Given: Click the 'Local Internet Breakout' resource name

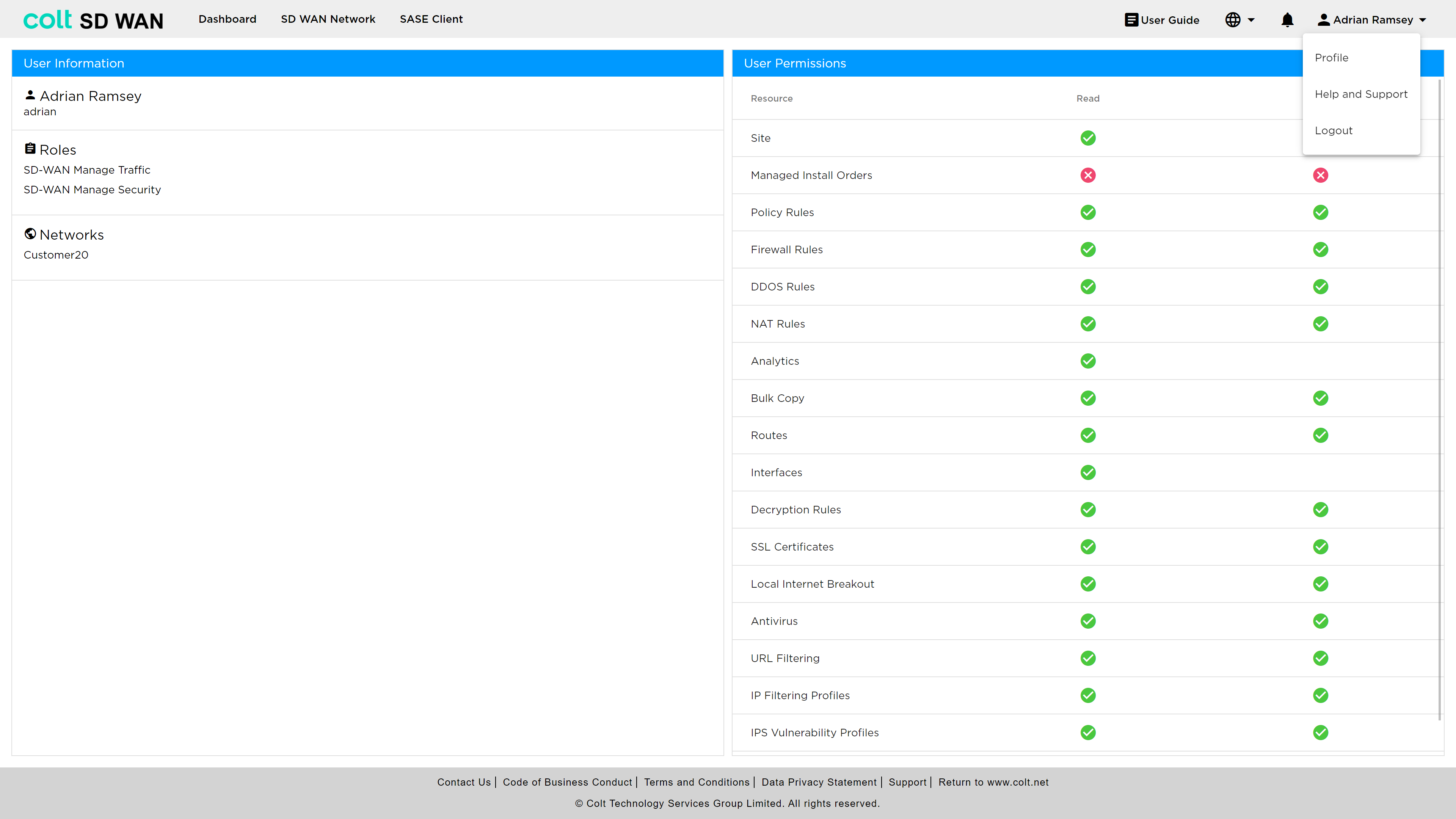Looking at the screenshot, I should (x=812, y=584).
